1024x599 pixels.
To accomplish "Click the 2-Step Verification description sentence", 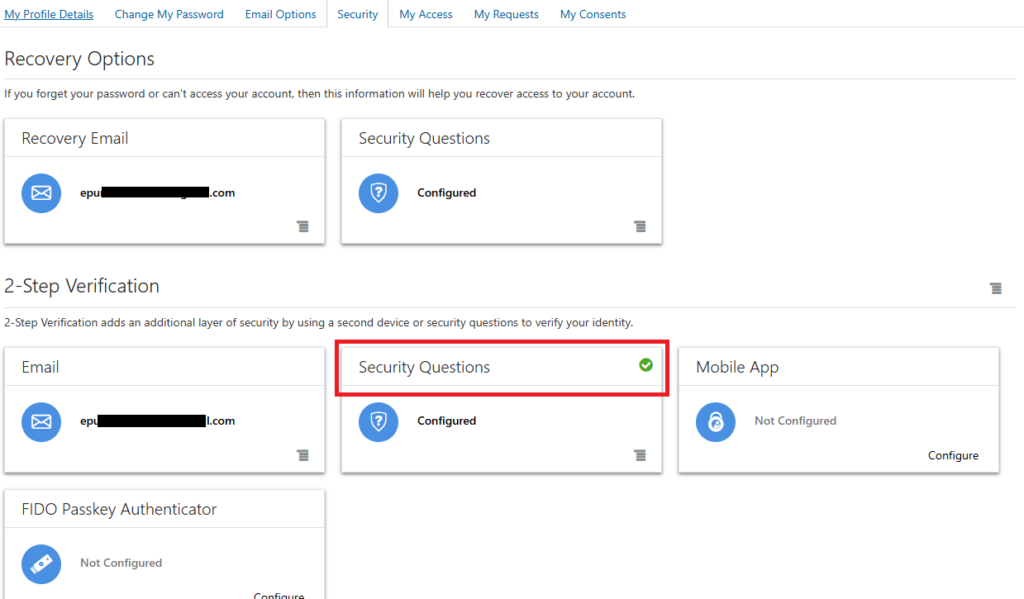I will coord(319,322).
